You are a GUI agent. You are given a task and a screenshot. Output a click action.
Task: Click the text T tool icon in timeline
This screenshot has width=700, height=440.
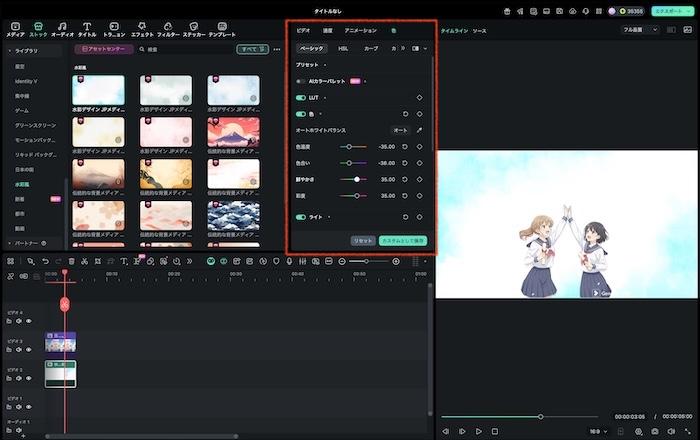[124, 262]
